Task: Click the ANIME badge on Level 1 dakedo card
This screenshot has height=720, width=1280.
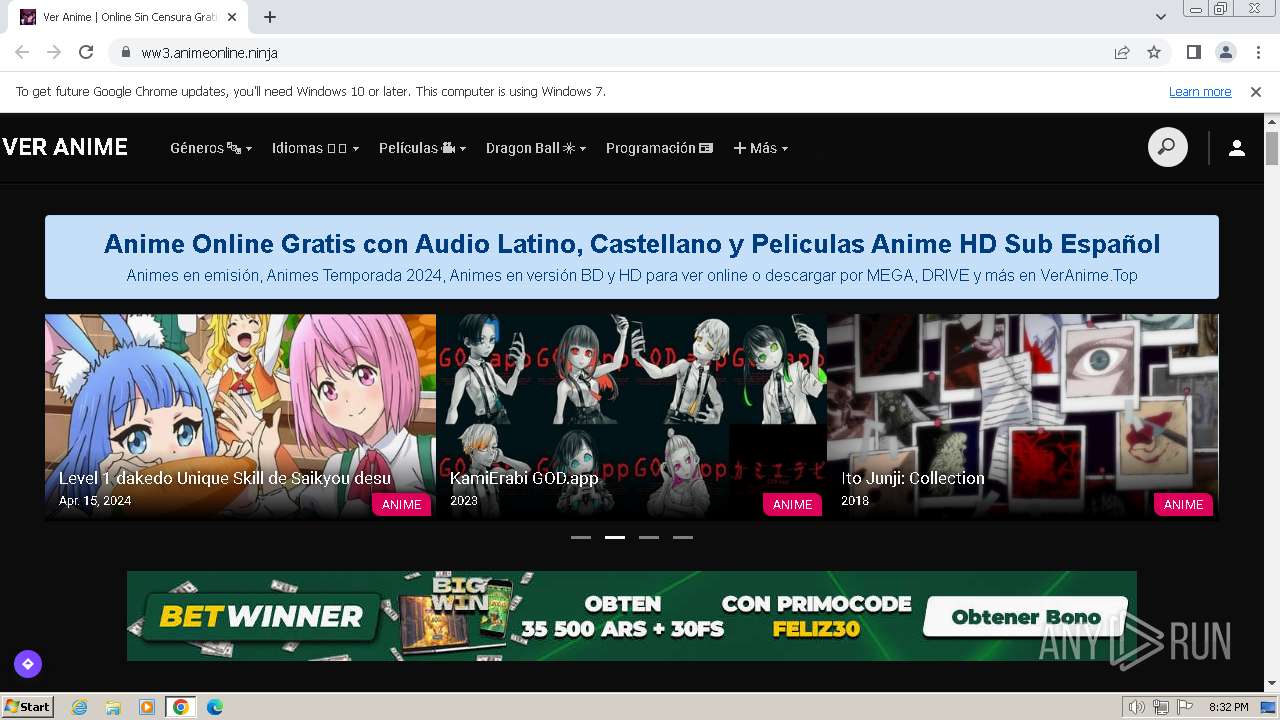Action: tap(402, 504)
